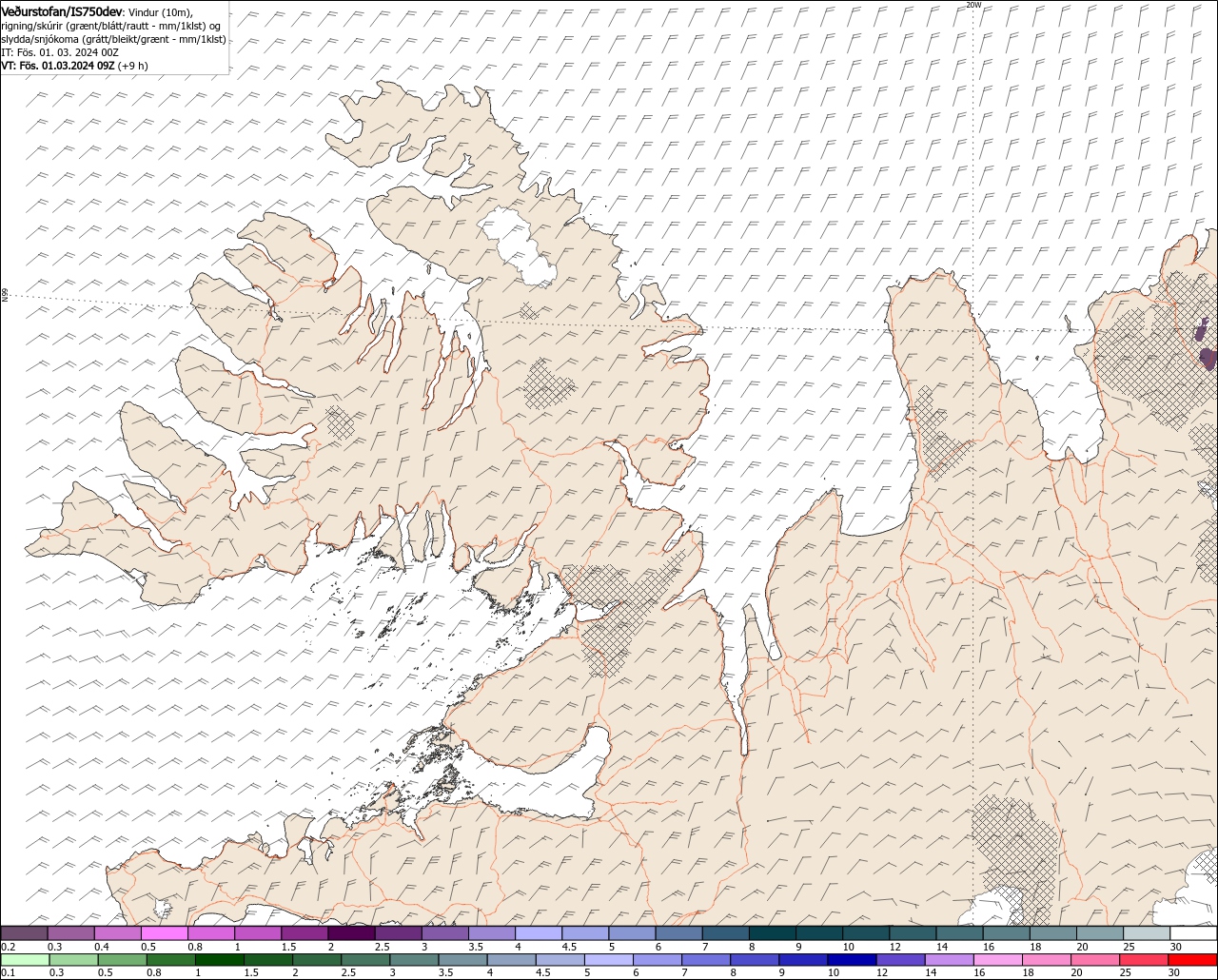Pick the light green 0.3 swatch, lower legend row
This screenshot has height=980, width=1218.
tap(73, 960)
